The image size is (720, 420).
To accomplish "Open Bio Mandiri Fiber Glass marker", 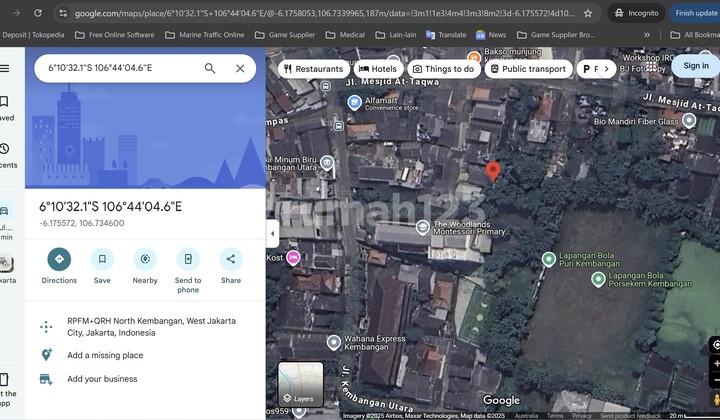I will tap(689, 121).
